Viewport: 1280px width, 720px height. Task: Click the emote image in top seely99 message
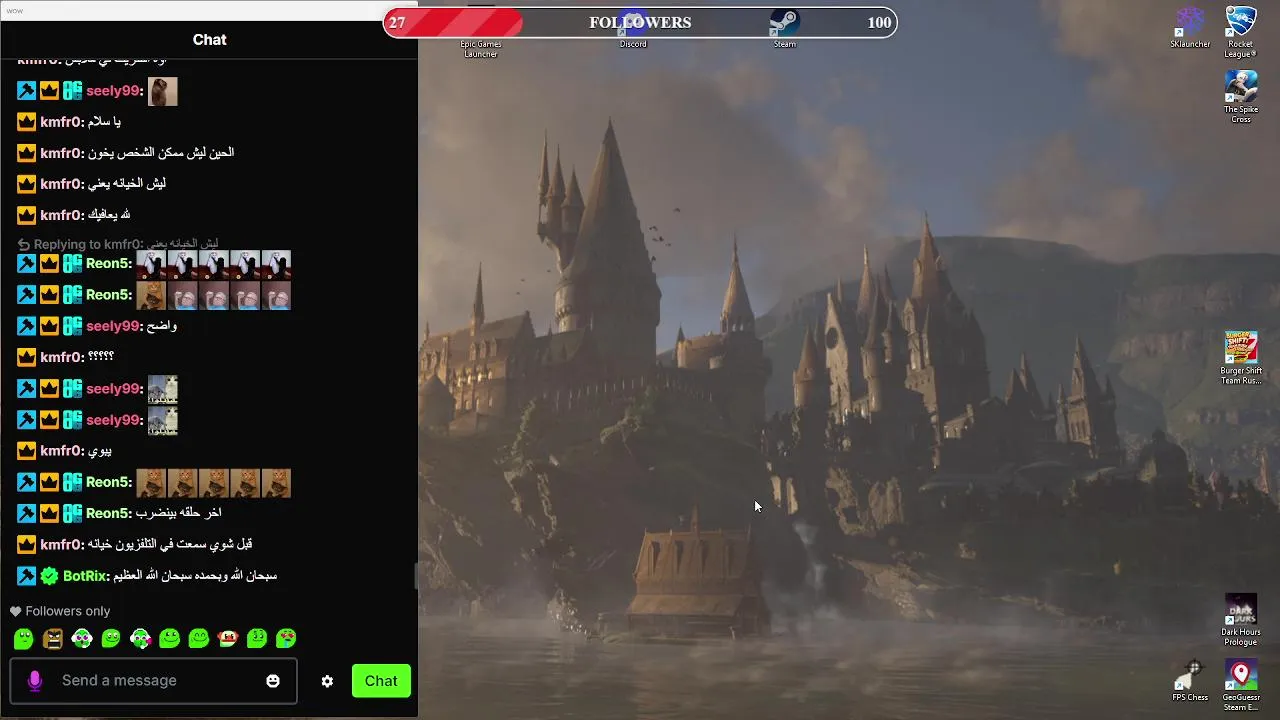[162, 92]
